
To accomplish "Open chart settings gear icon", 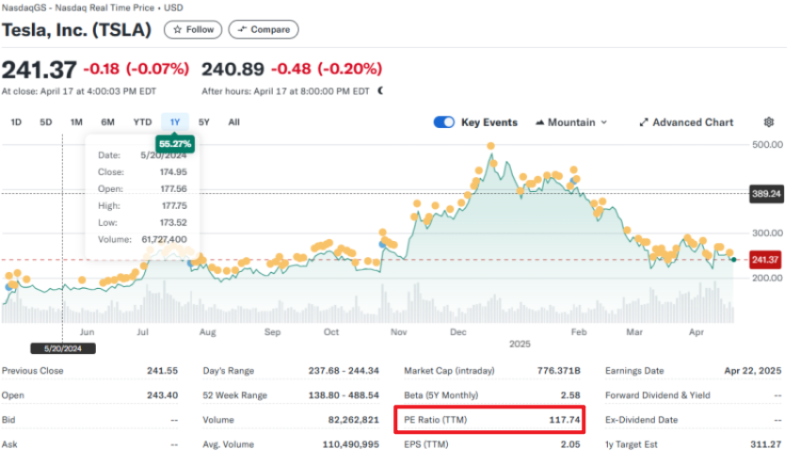I will (769, 122).
